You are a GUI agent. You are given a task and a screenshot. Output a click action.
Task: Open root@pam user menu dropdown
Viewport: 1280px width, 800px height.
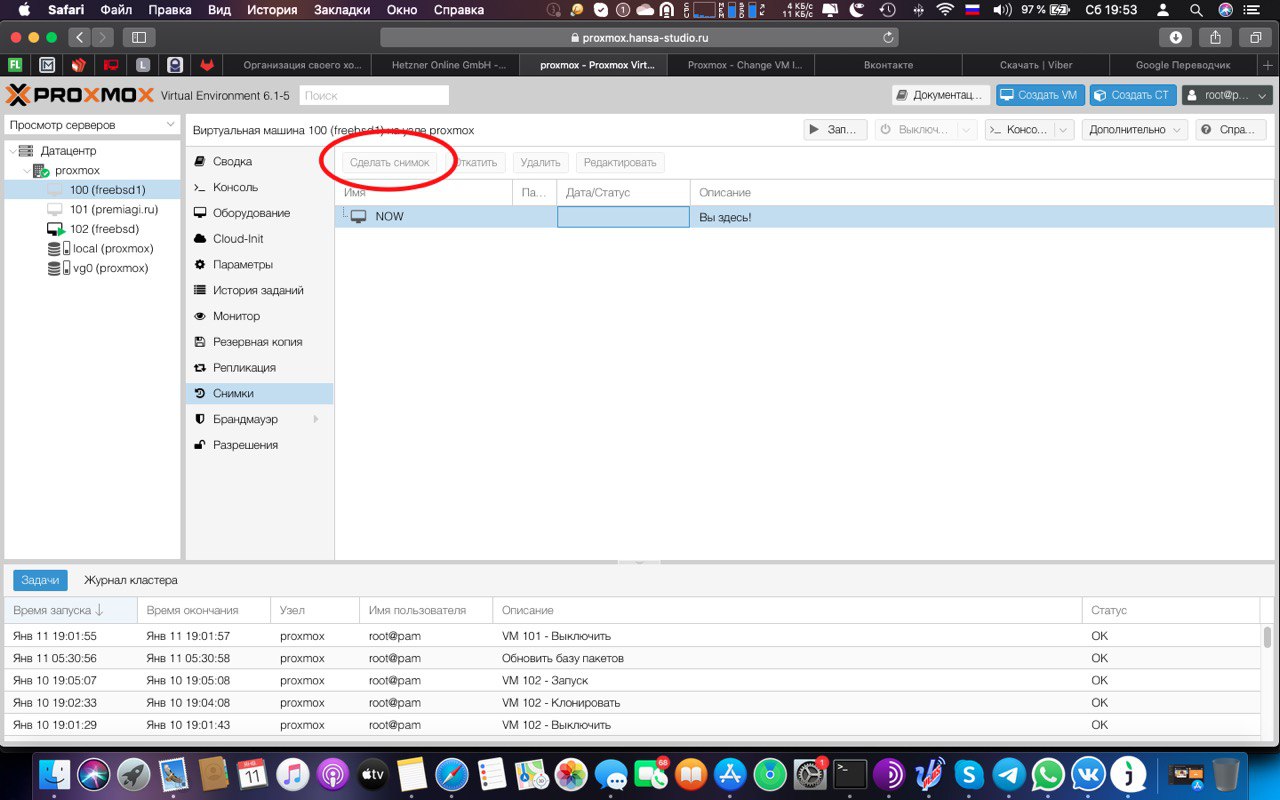pyautogui.click(x=1227, y=95)
